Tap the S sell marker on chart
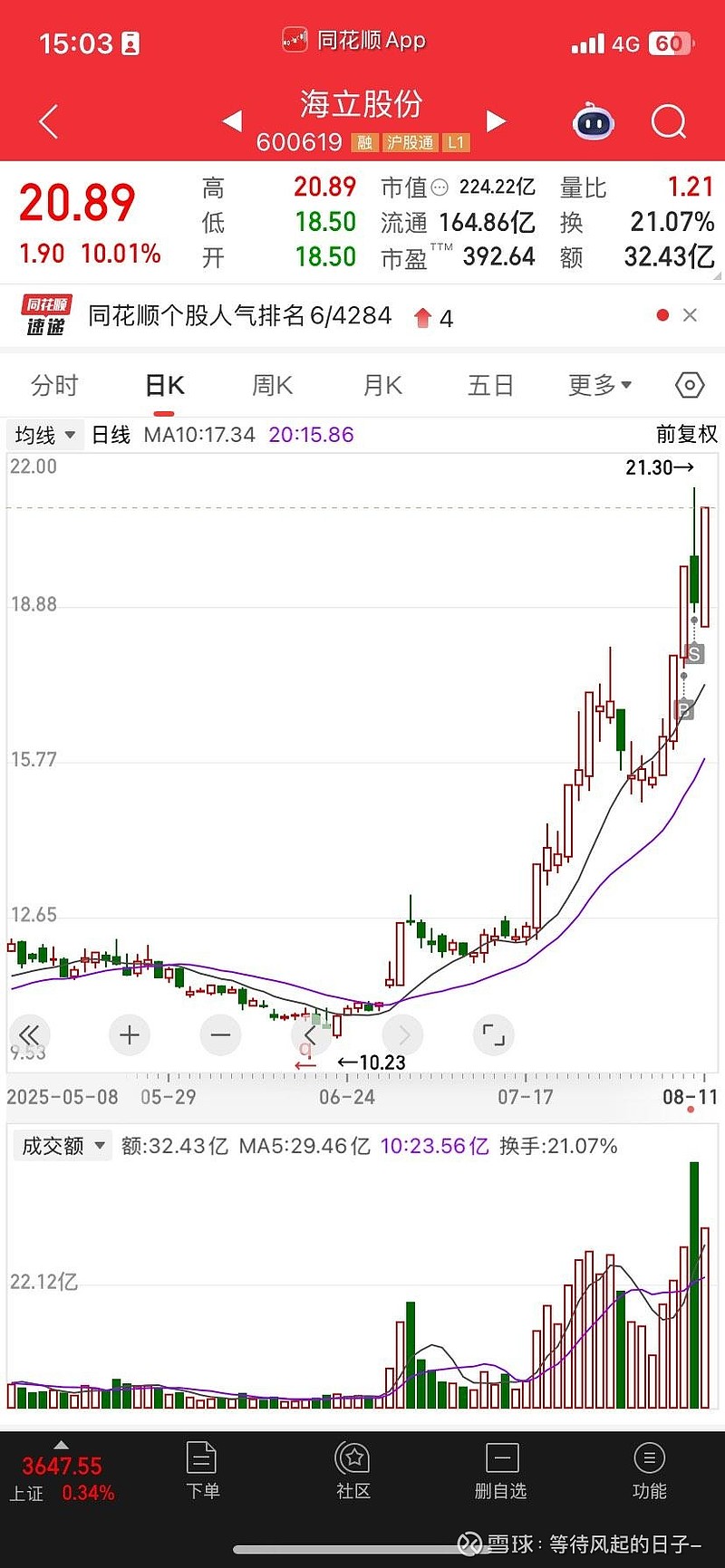 pos(694,653)
